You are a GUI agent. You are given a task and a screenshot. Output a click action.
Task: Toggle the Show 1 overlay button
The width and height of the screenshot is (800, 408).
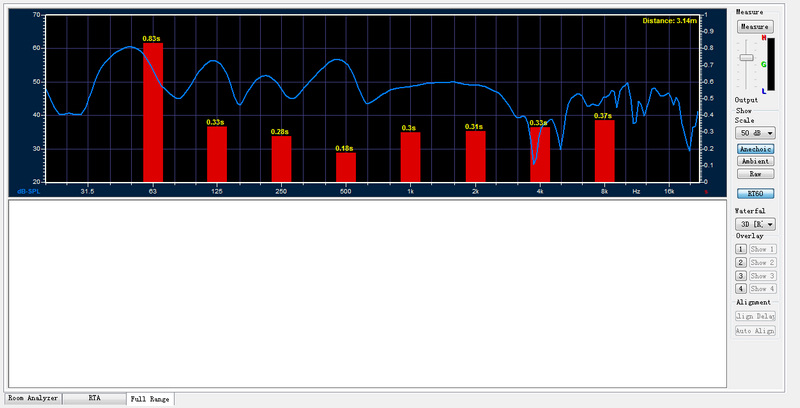pos(762,249)
